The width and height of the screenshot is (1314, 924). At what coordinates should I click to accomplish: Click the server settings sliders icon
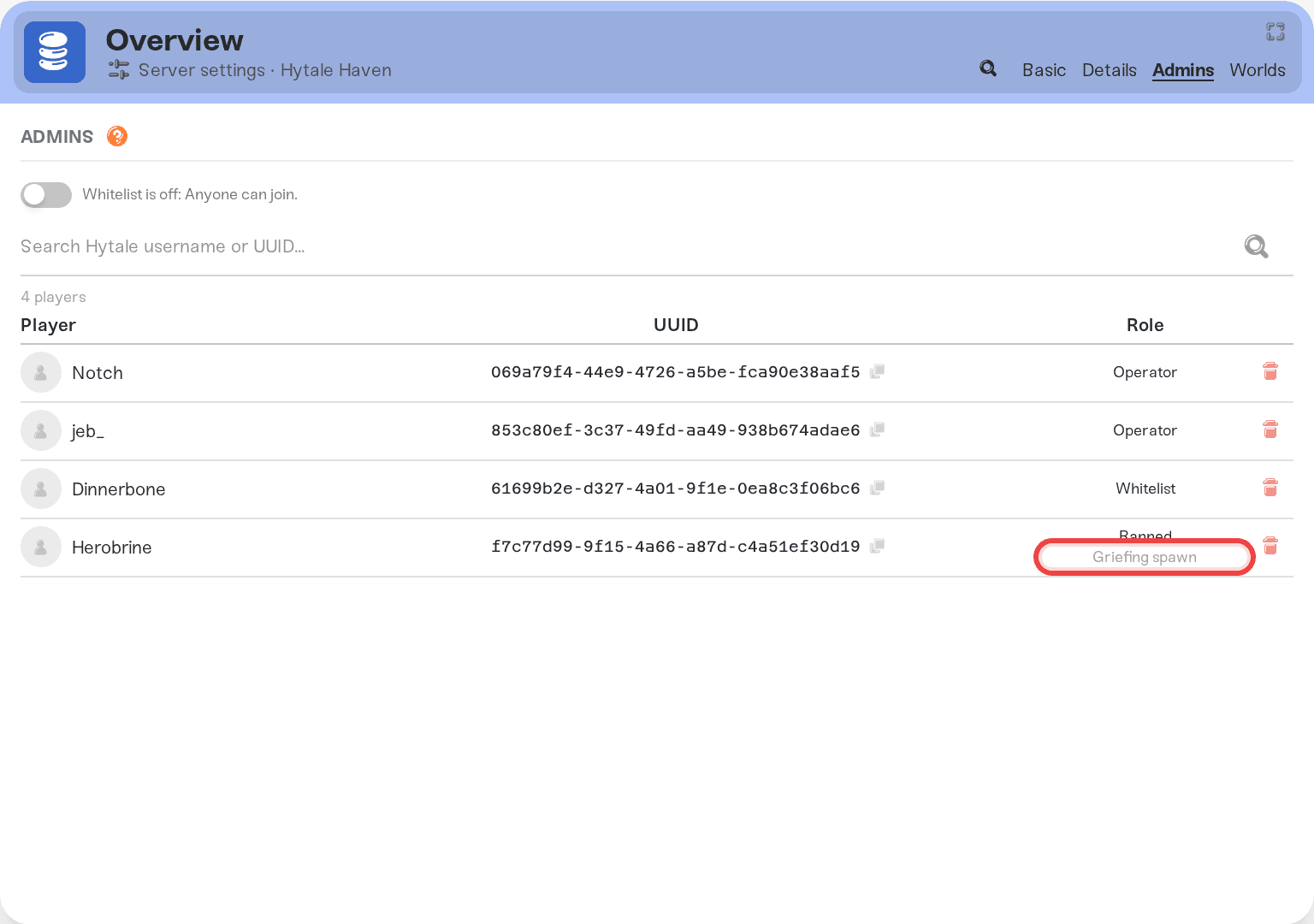point(119,69)
